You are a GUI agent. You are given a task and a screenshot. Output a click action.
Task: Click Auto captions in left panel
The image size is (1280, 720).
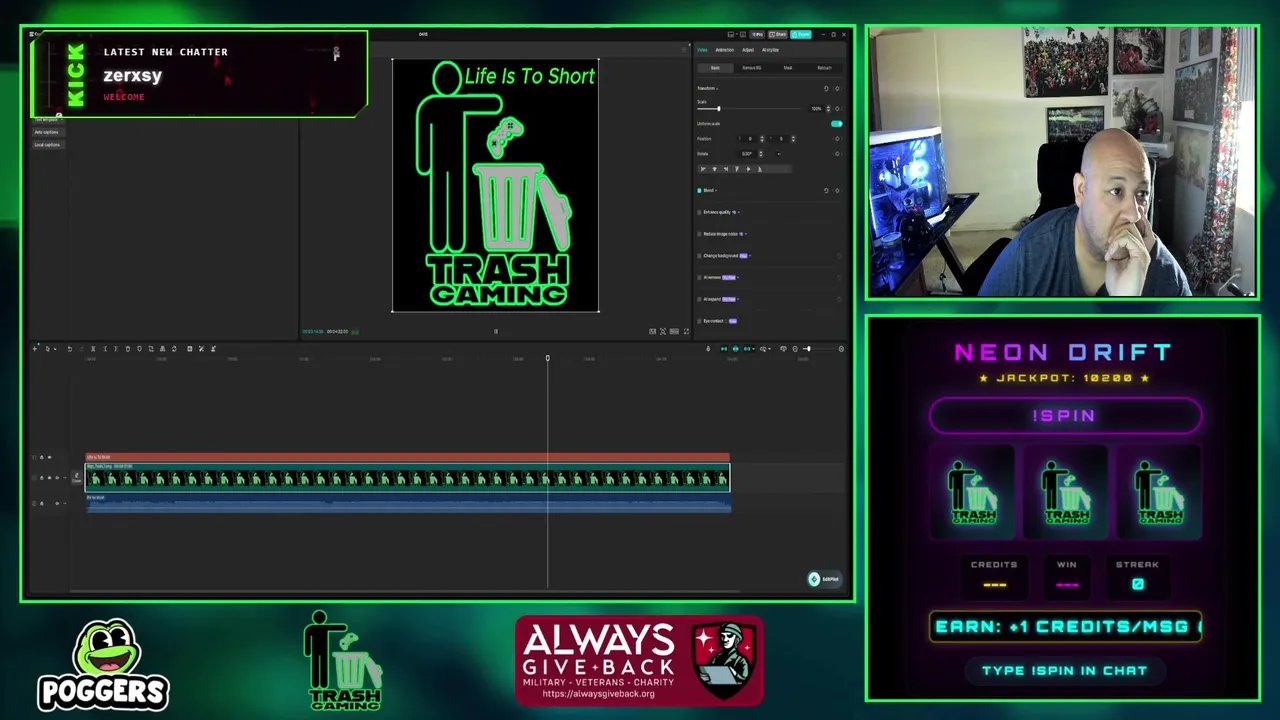click(47, 132)
